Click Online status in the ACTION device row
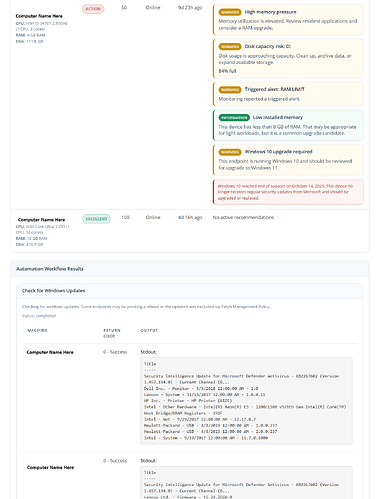This screenshot has width=386, height=499. coord(153,7)
